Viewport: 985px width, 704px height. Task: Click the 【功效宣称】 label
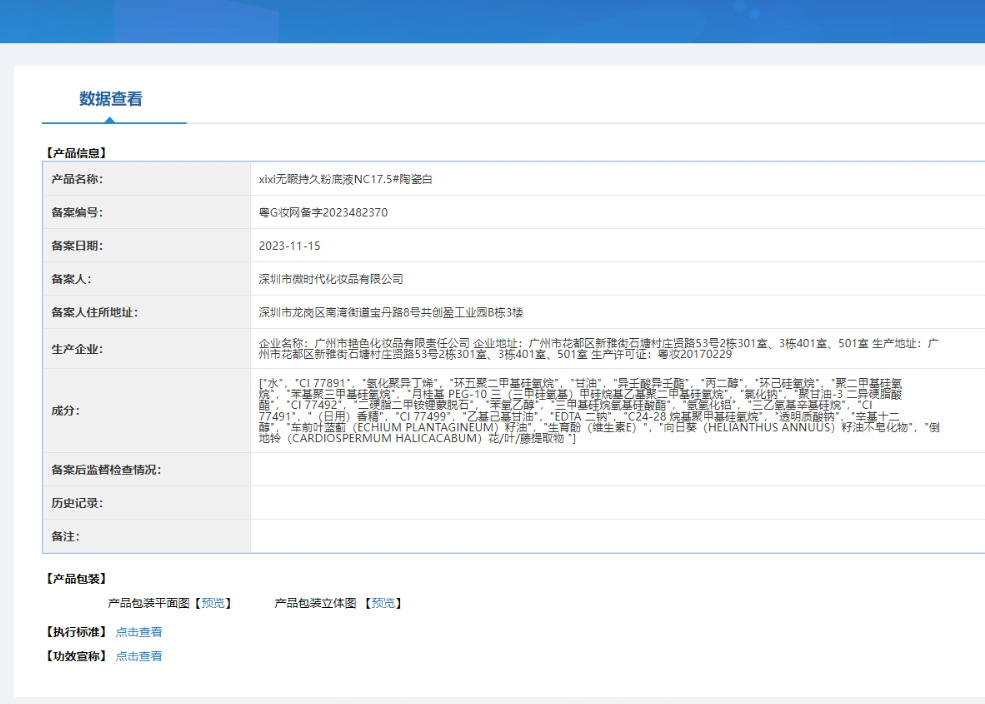point(76,656)
